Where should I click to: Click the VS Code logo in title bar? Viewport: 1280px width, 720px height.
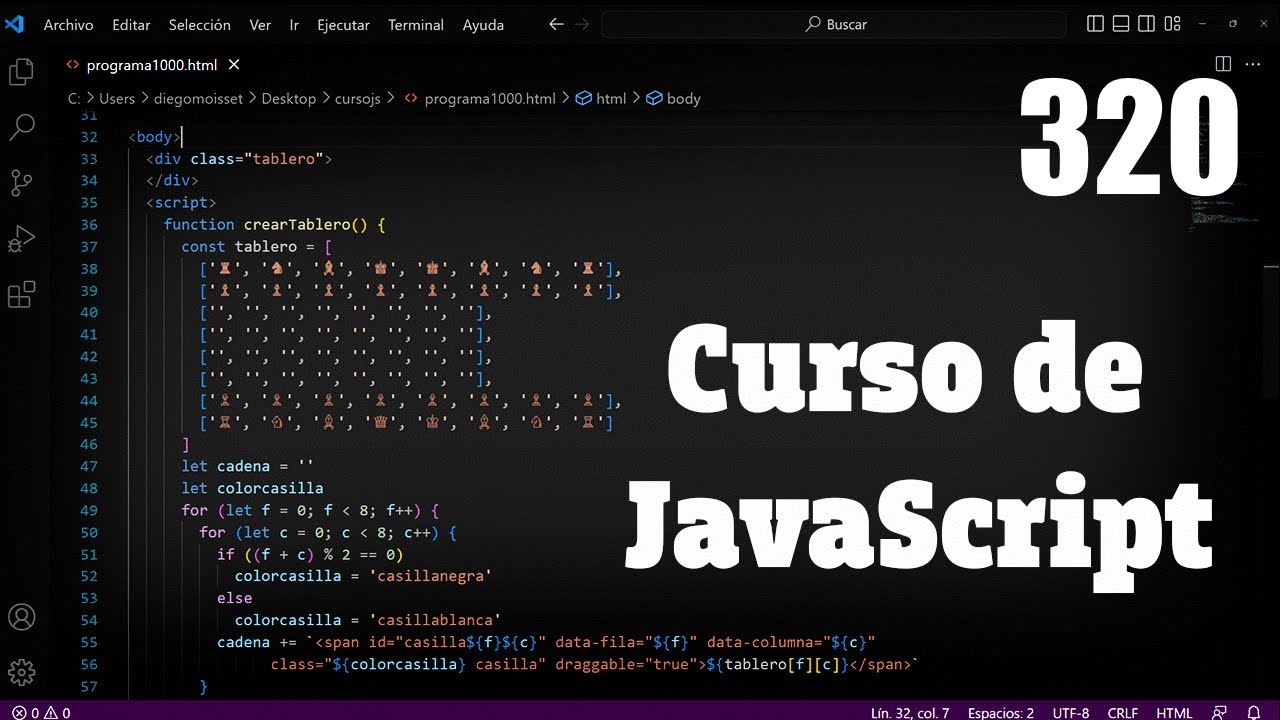click(14, 24)
